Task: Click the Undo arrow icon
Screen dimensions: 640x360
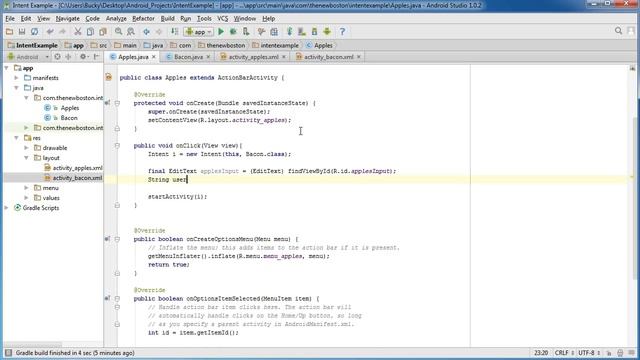Action: coord(50,31)
